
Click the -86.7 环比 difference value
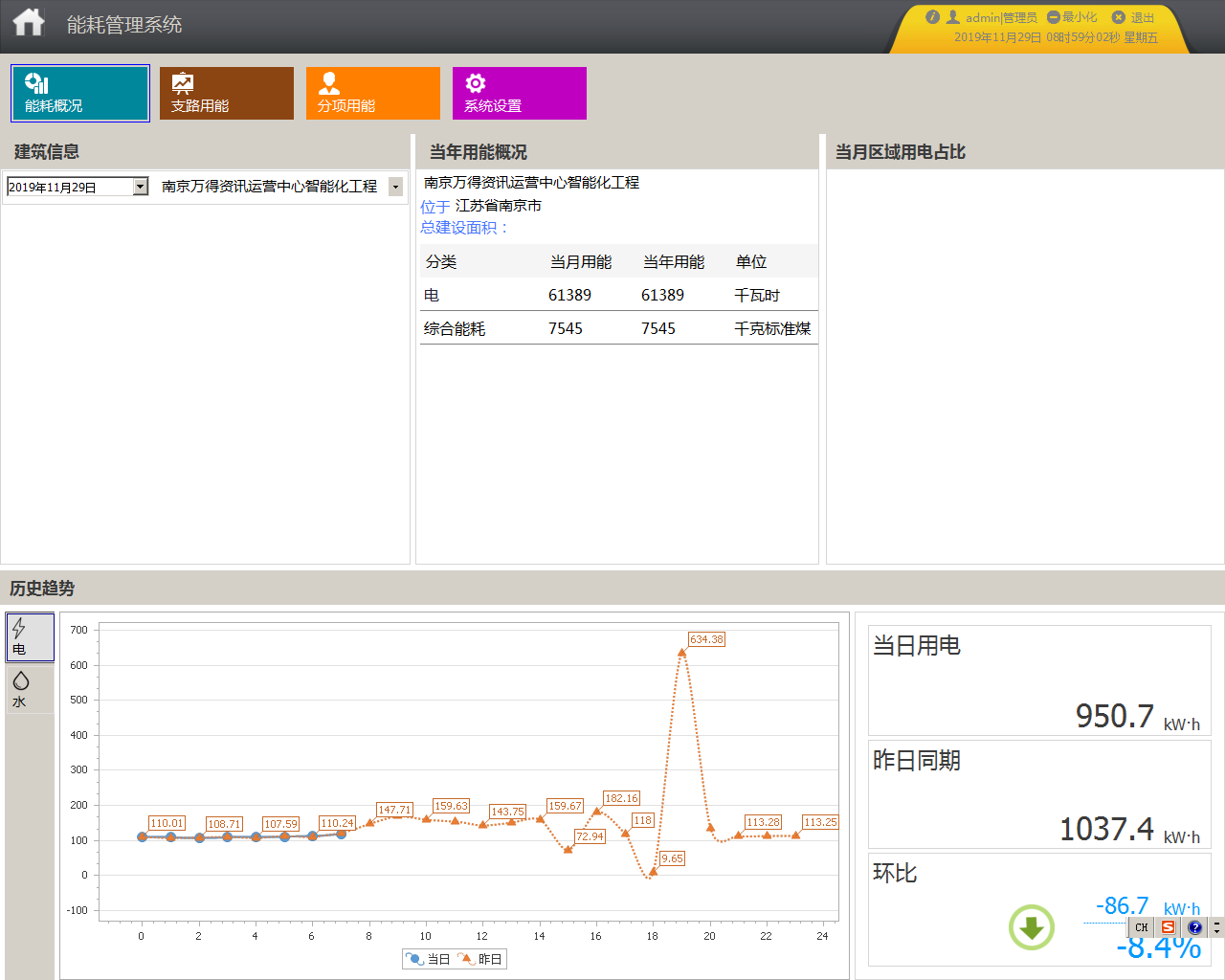(1122, 905)
